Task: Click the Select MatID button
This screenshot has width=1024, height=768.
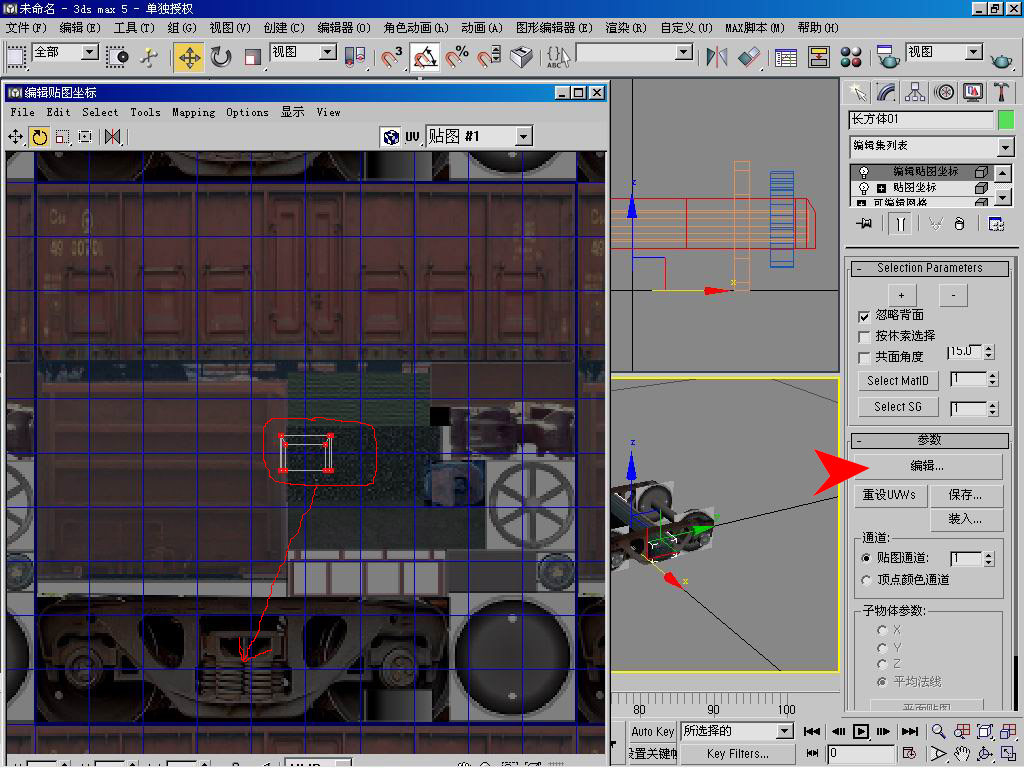Action: 897,381
